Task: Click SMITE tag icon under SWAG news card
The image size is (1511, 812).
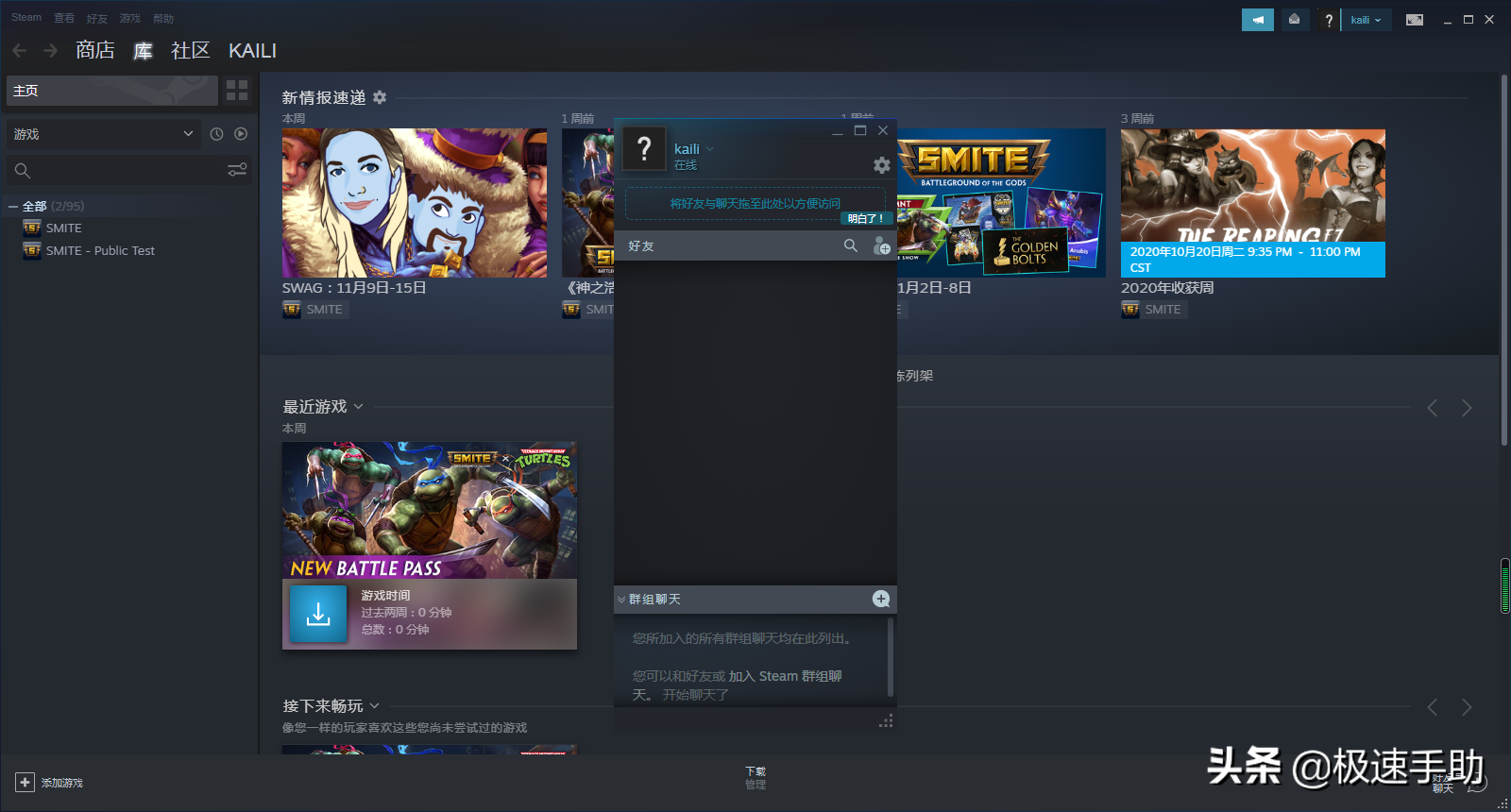Action: pyautogui.click(x=292, y=309)
